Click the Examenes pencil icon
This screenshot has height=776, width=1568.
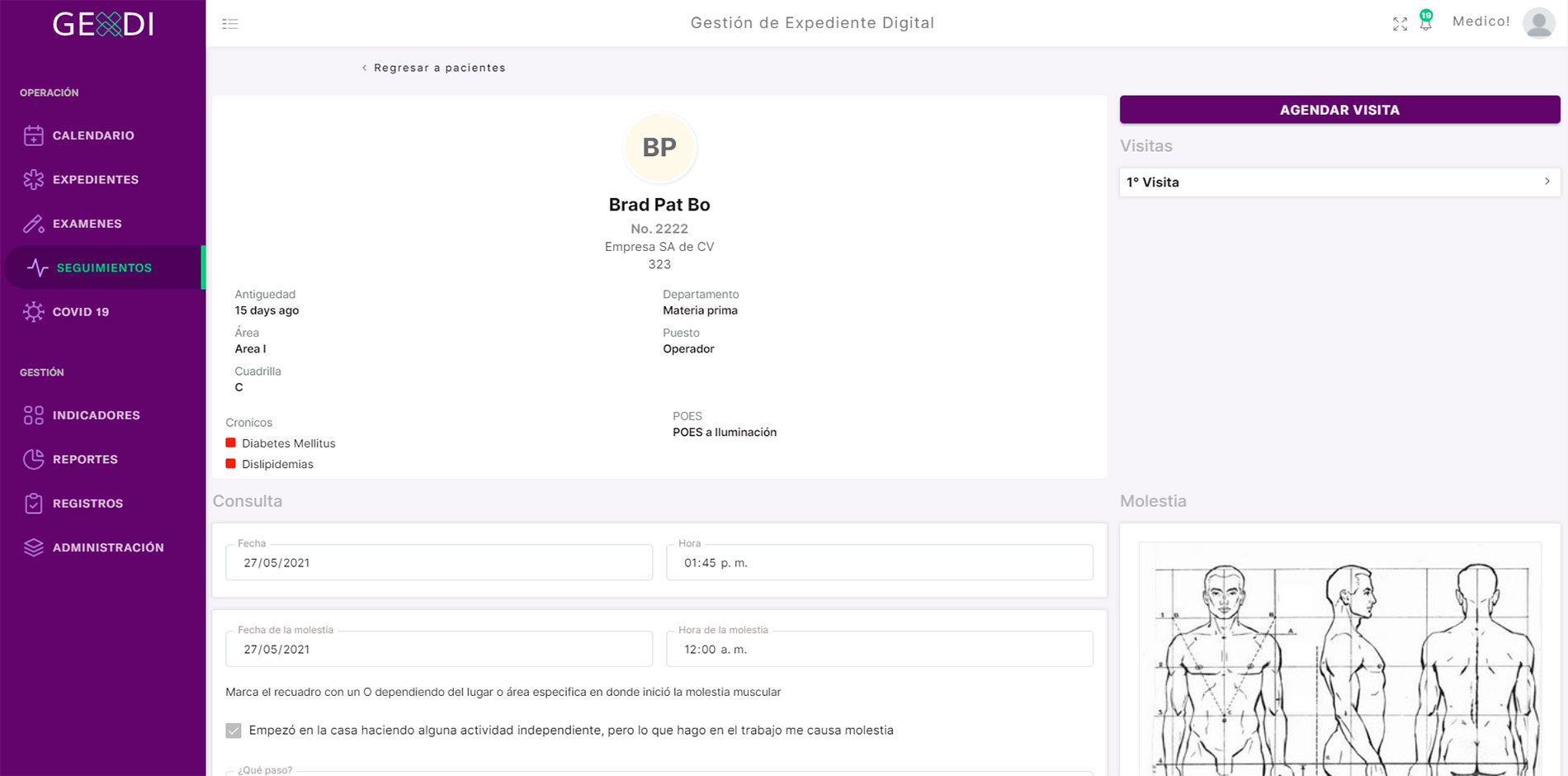[x=34, y=224]
